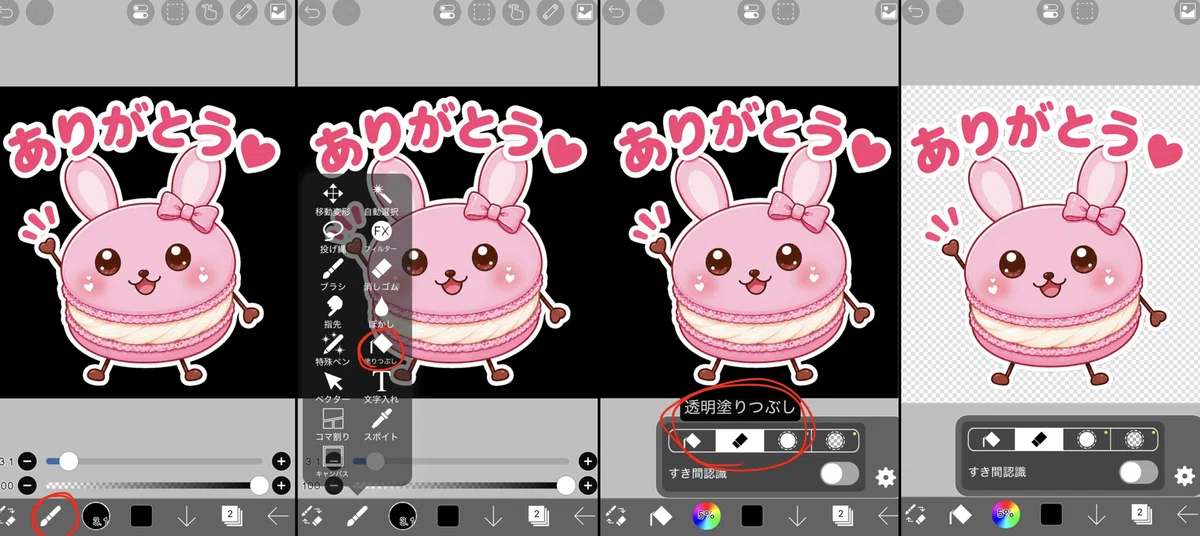The image size is (1200, 536).
Task: Select コマ割り frame divider tool
Action: (x=332, y=426)
